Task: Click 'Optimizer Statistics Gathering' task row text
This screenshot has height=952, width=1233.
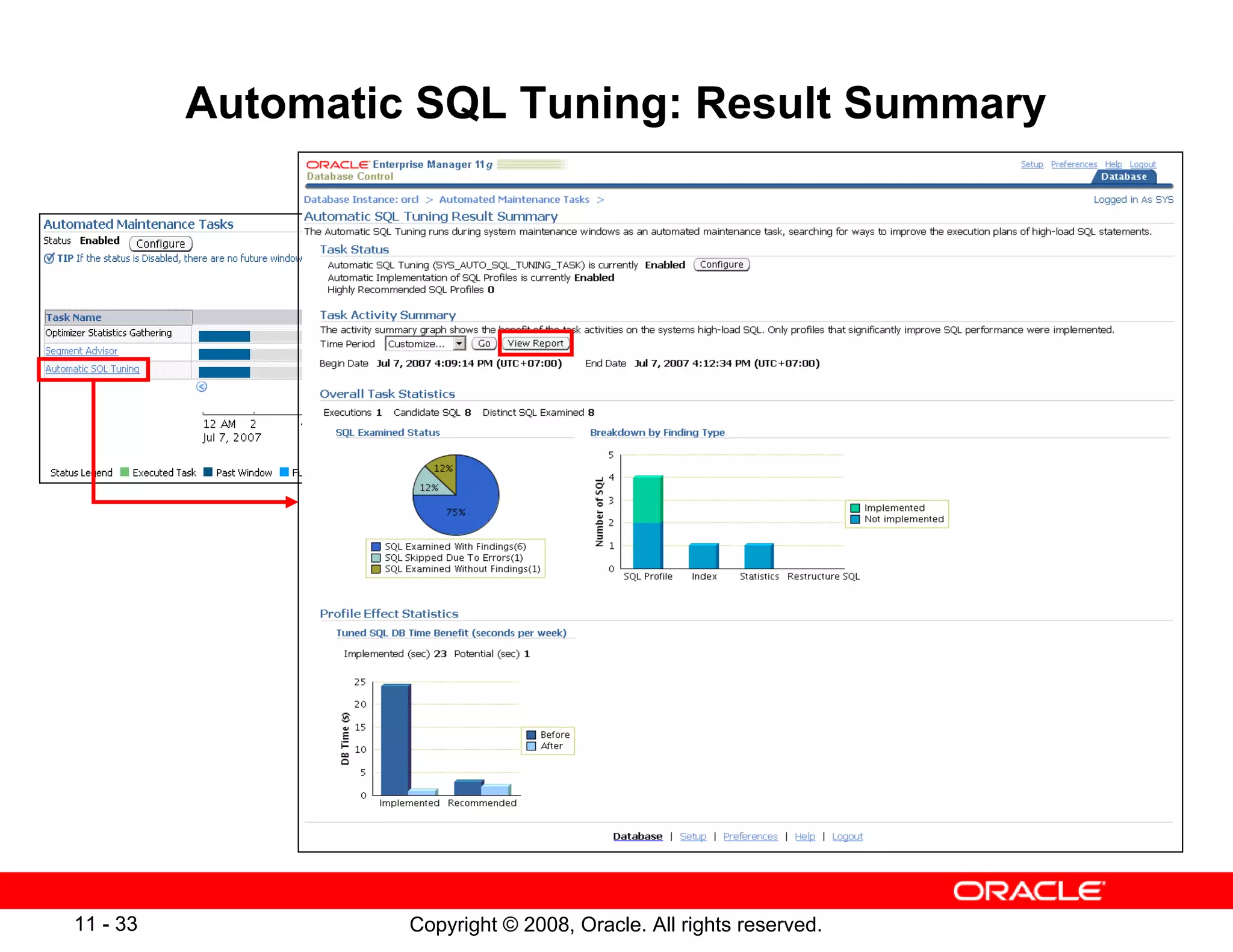Action: point(108,333)
